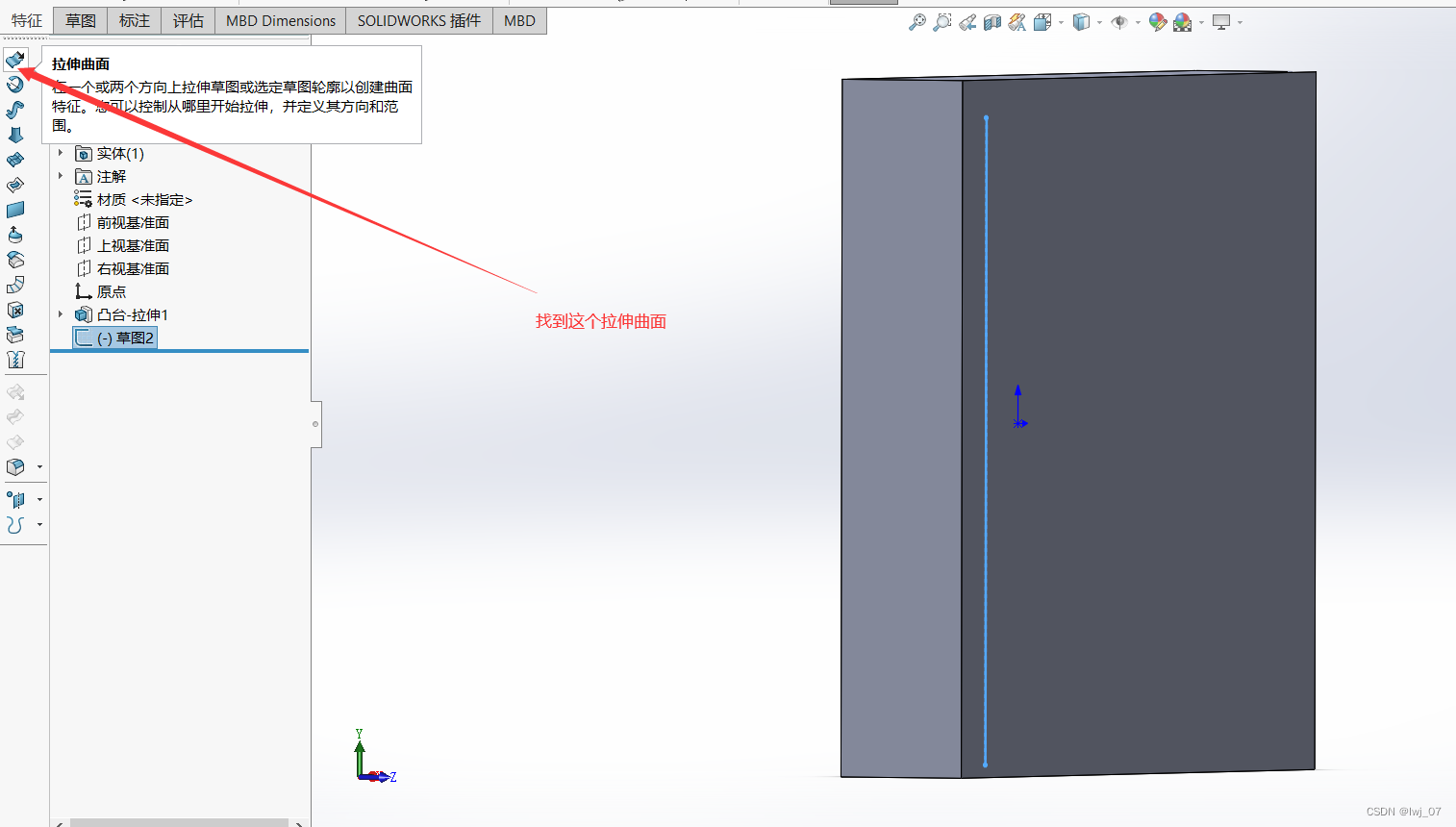Toggle the Section View icon
This screenshot has height=827, width=1456.
pos(992,22)
